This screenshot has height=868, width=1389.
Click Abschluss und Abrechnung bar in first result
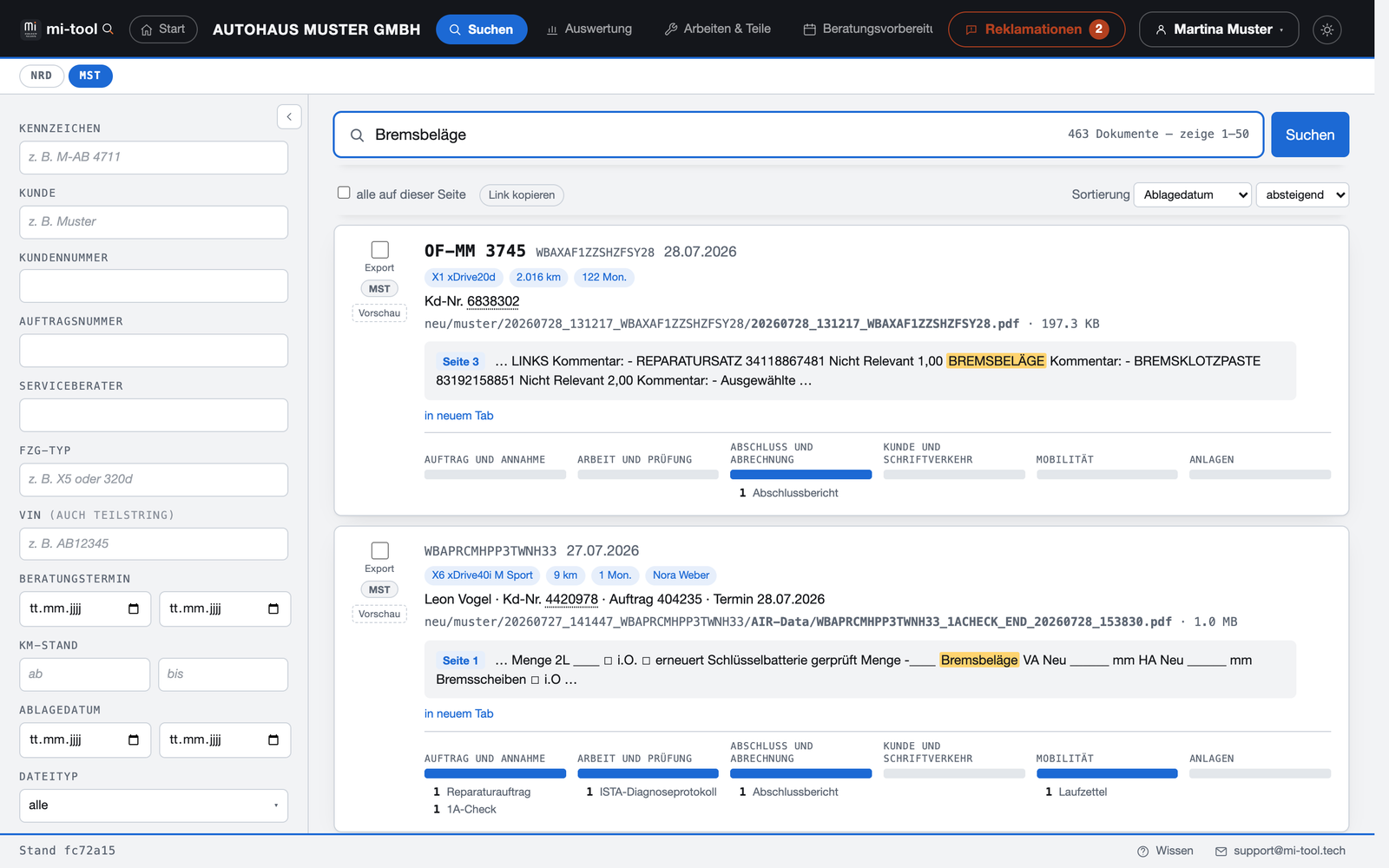coord(800,475)
